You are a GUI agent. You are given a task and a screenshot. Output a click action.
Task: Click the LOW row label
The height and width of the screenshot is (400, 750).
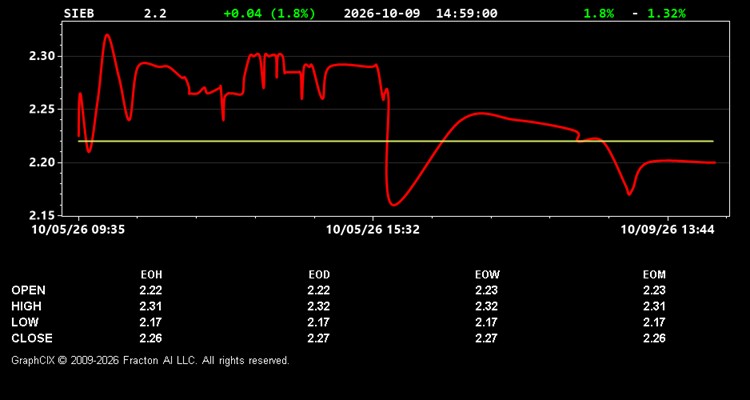pos(25,322)
